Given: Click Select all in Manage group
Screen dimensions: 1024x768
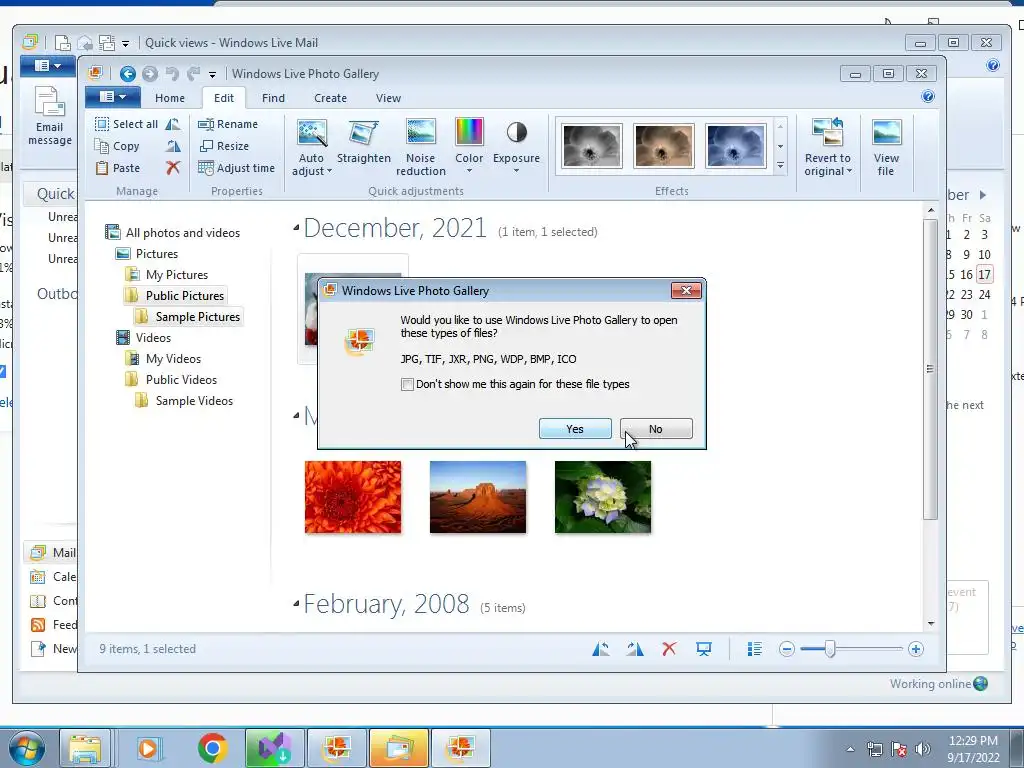Looking at the screenshot, I should [126, 124].
